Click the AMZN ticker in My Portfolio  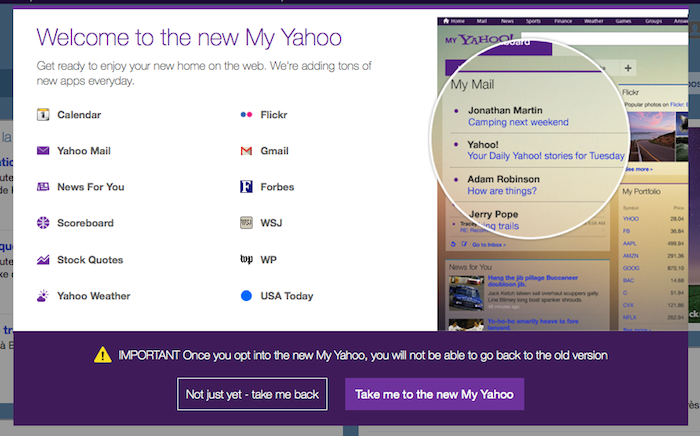tap(631, 256)
